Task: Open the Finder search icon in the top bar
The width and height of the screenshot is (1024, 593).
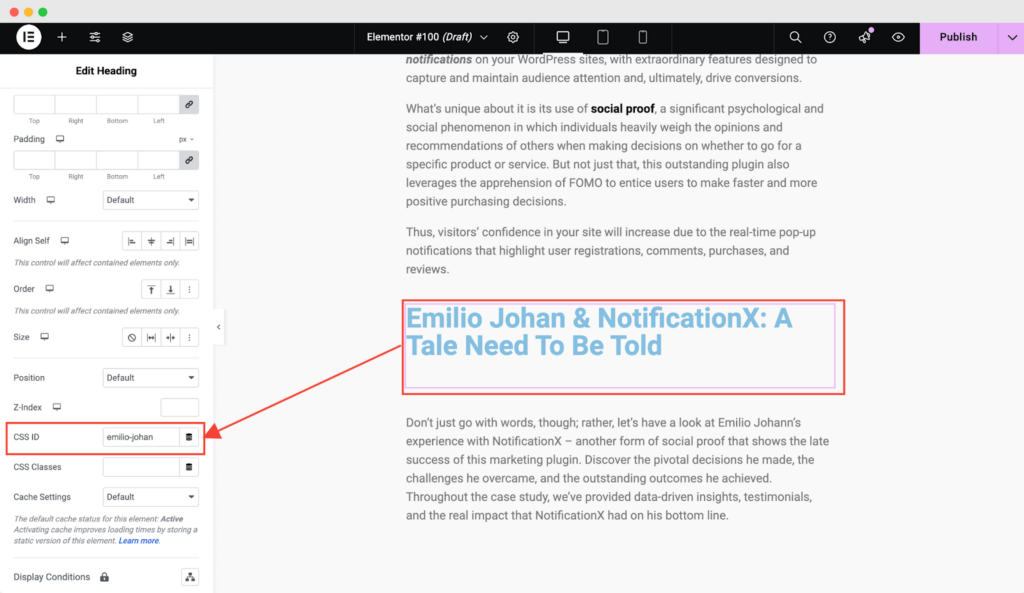Action: click(795, 37)
